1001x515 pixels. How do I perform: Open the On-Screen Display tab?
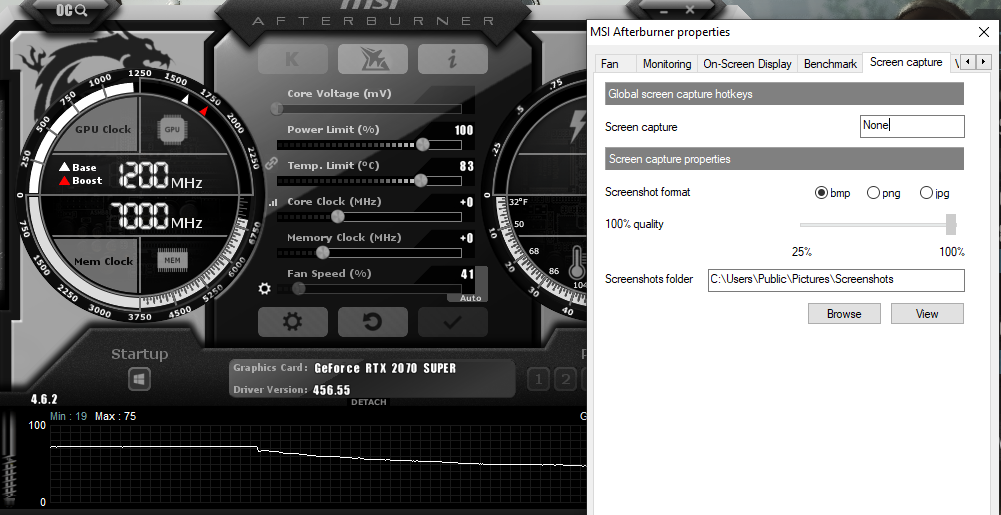pos(747,64)
